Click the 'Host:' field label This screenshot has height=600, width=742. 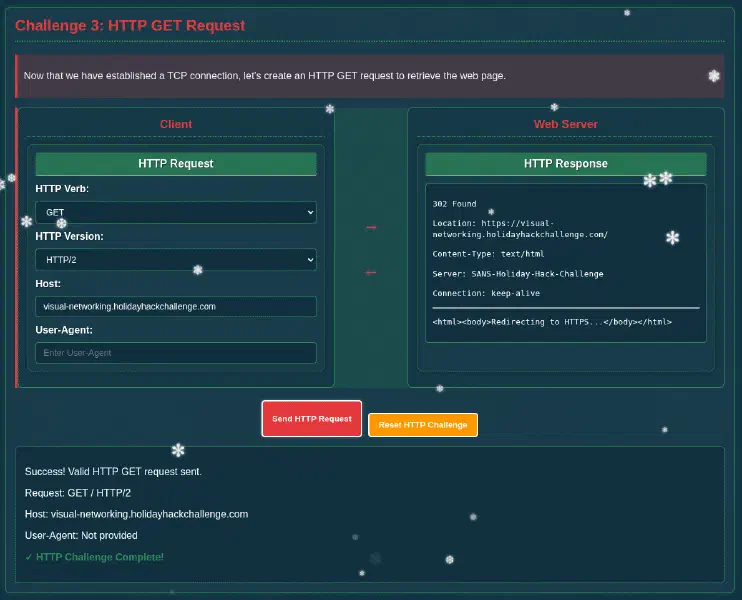(x=48, y=283)
